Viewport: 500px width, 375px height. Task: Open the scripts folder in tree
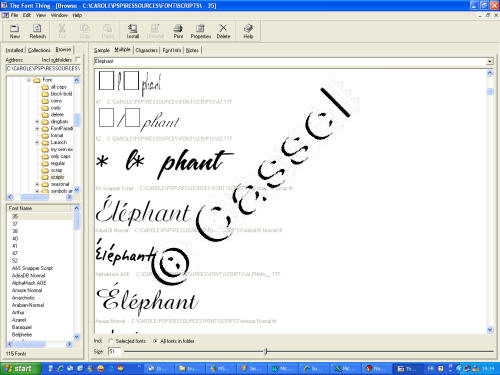[57, 177]
